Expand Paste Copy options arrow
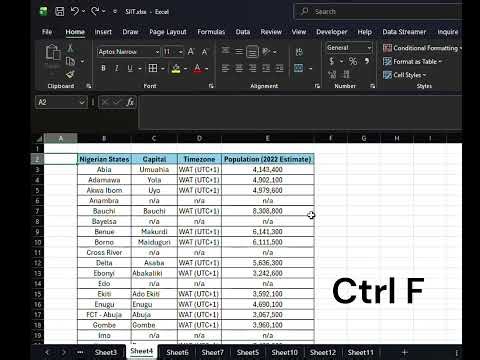The width and height of the screenshot is (480, 360). pyautogui.click(x=82, y=61)
